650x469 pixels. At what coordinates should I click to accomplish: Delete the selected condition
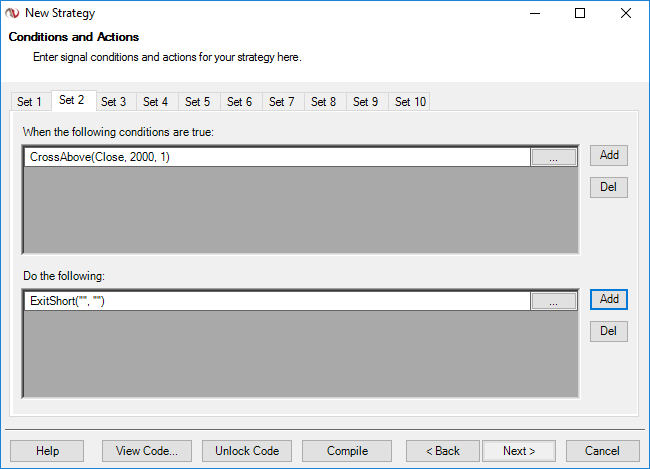point(608,187)
